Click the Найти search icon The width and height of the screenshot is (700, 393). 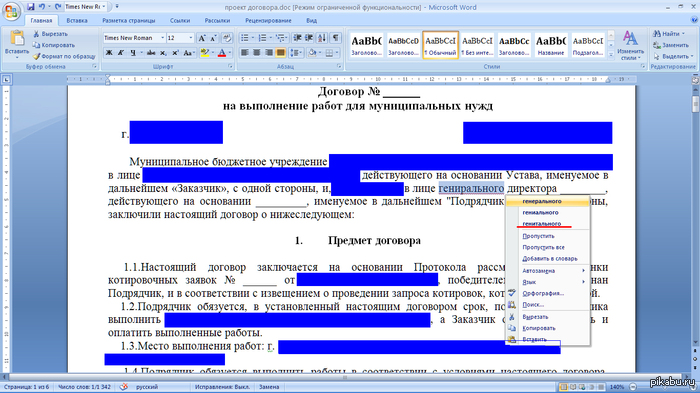pyautogui.click(x=667, y=33)
